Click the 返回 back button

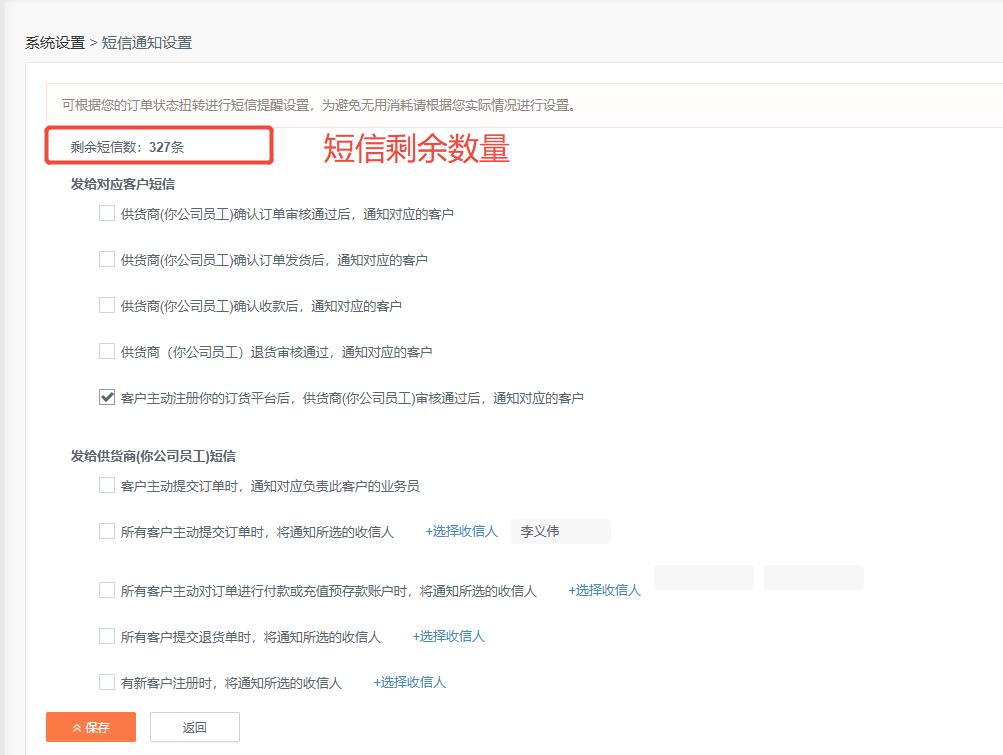[194, 727]
